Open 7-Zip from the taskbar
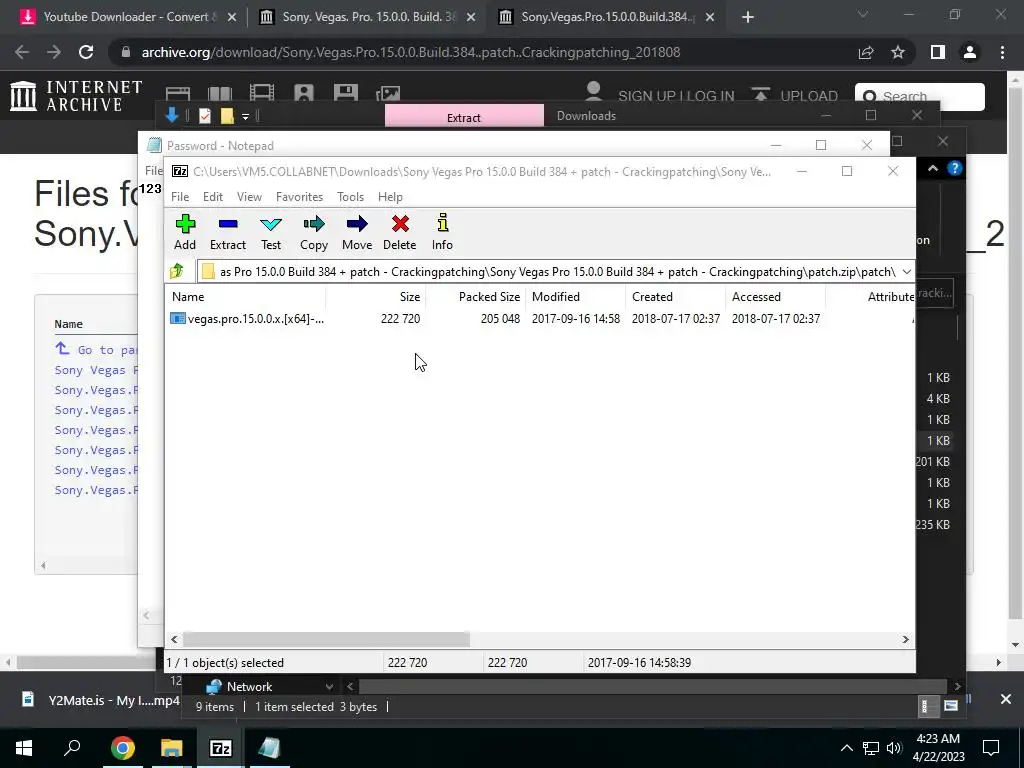Image resolution: width=1024 pixels, height=768 pixels. pyautogui.click(x=220, y=748)
